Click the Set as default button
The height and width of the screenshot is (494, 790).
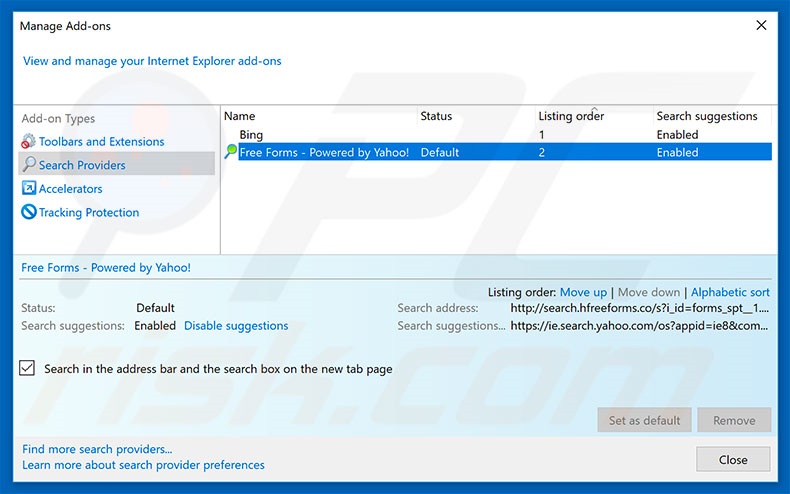pos(644,420)
